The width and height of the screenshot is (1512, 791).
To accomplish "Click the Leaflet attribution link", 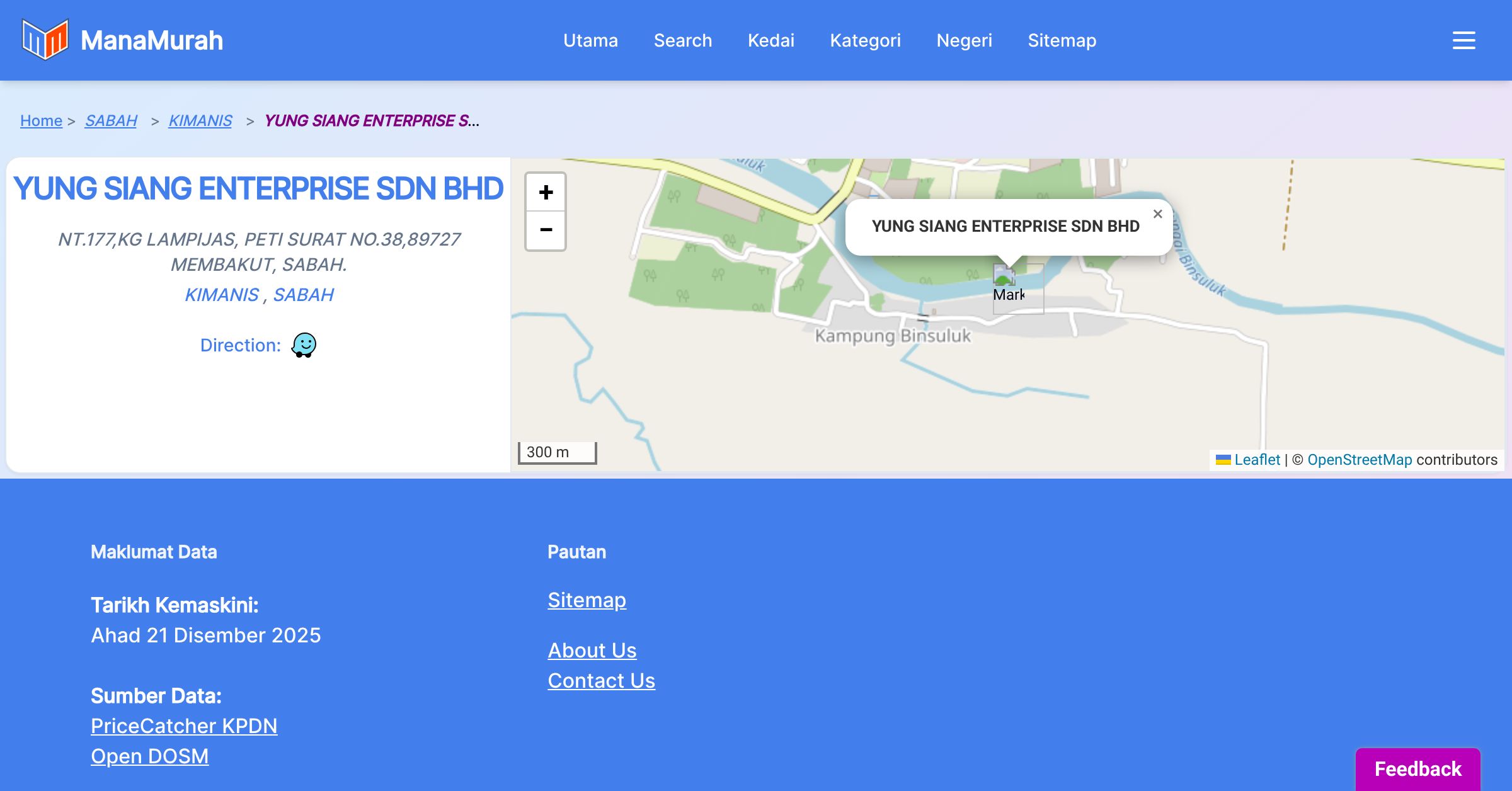I will click(1257, 460).
